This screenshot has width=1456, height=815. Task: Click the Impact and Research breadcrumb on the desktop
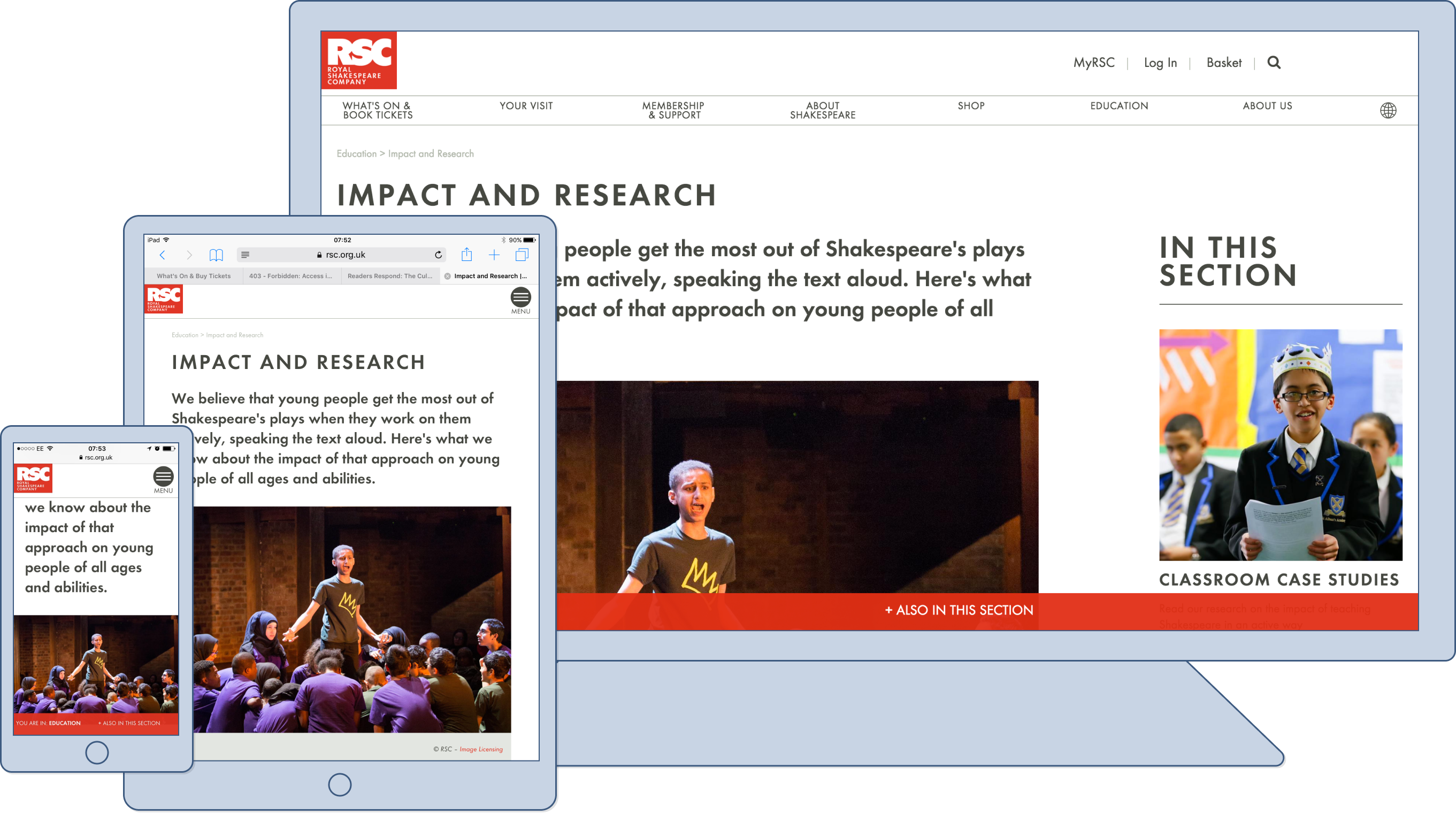coord(431,153)
